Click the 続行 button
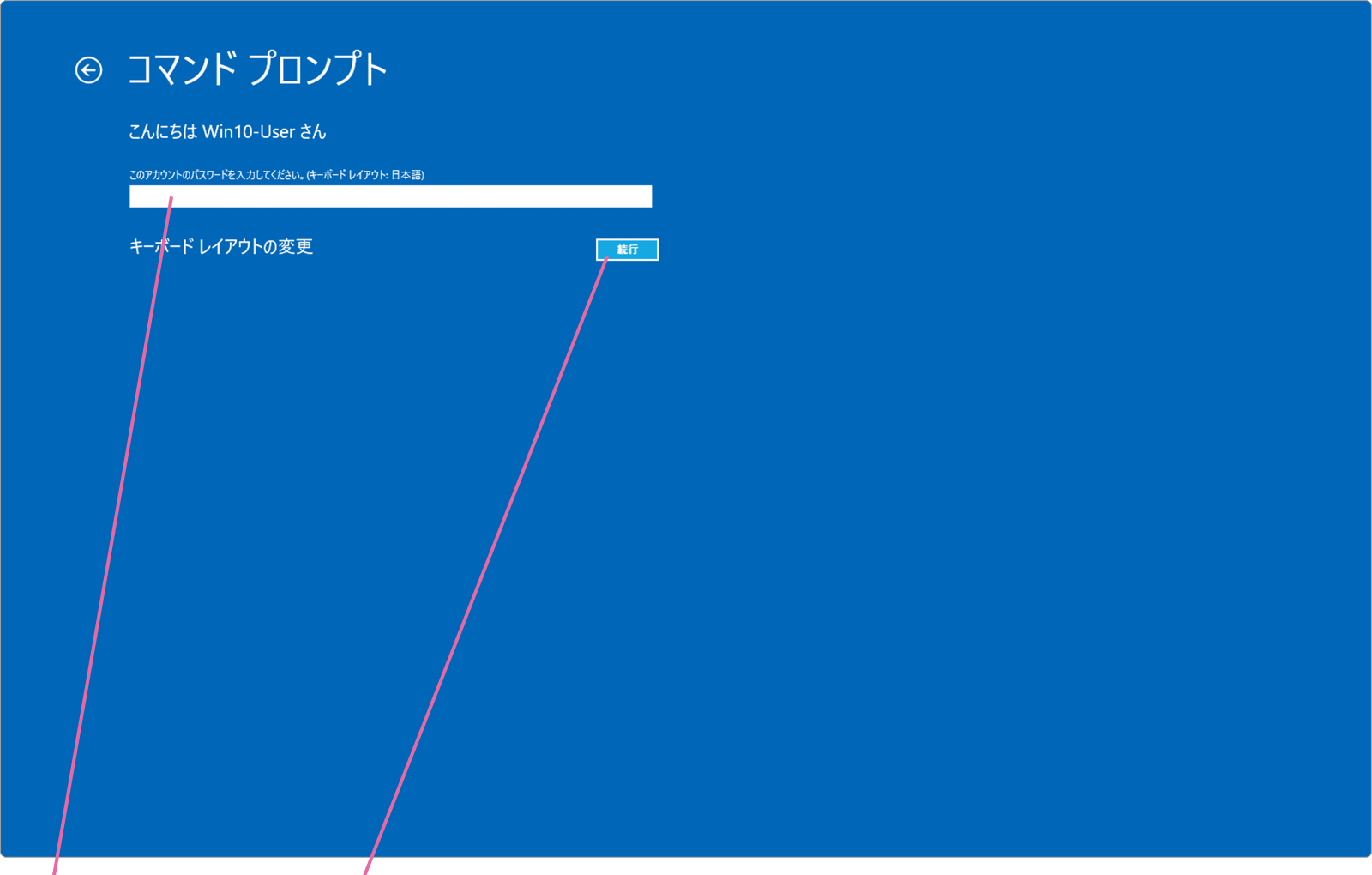The height and width of the screenshot is (875, 1372). pos(627,250)
